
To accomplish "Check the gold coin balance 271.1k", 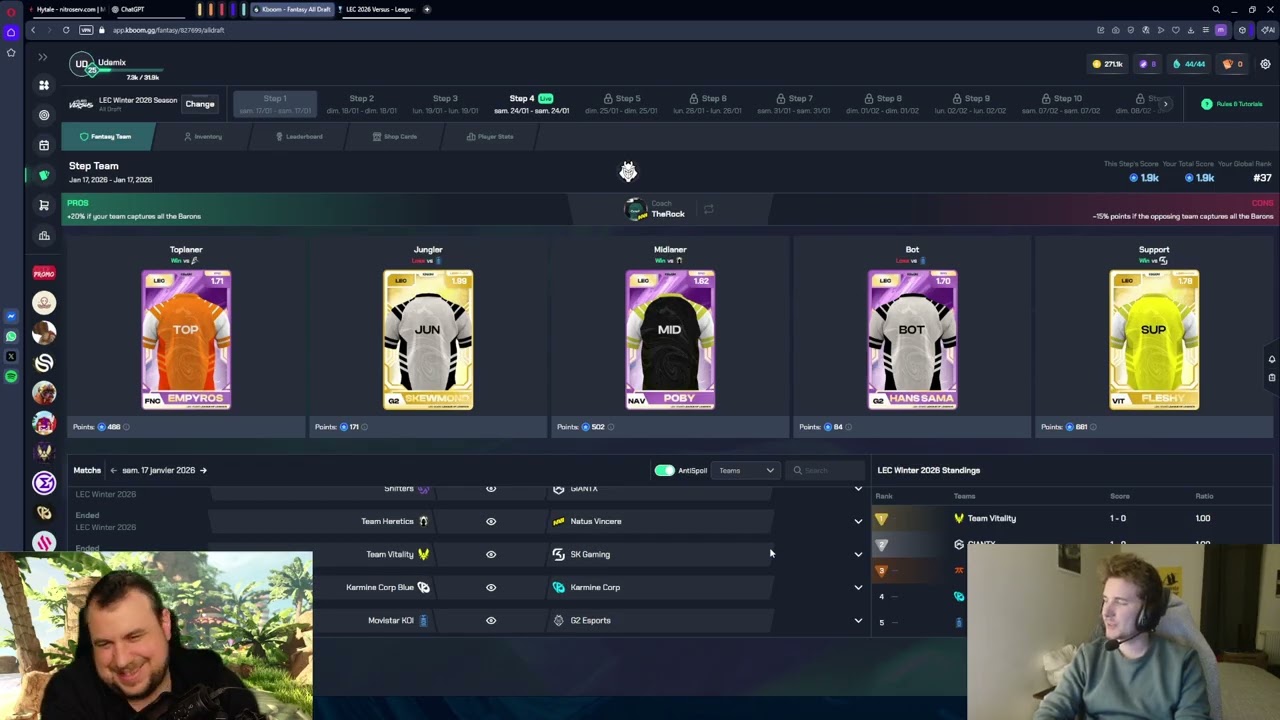I will pyautogui.click(x=1108, y=64).
